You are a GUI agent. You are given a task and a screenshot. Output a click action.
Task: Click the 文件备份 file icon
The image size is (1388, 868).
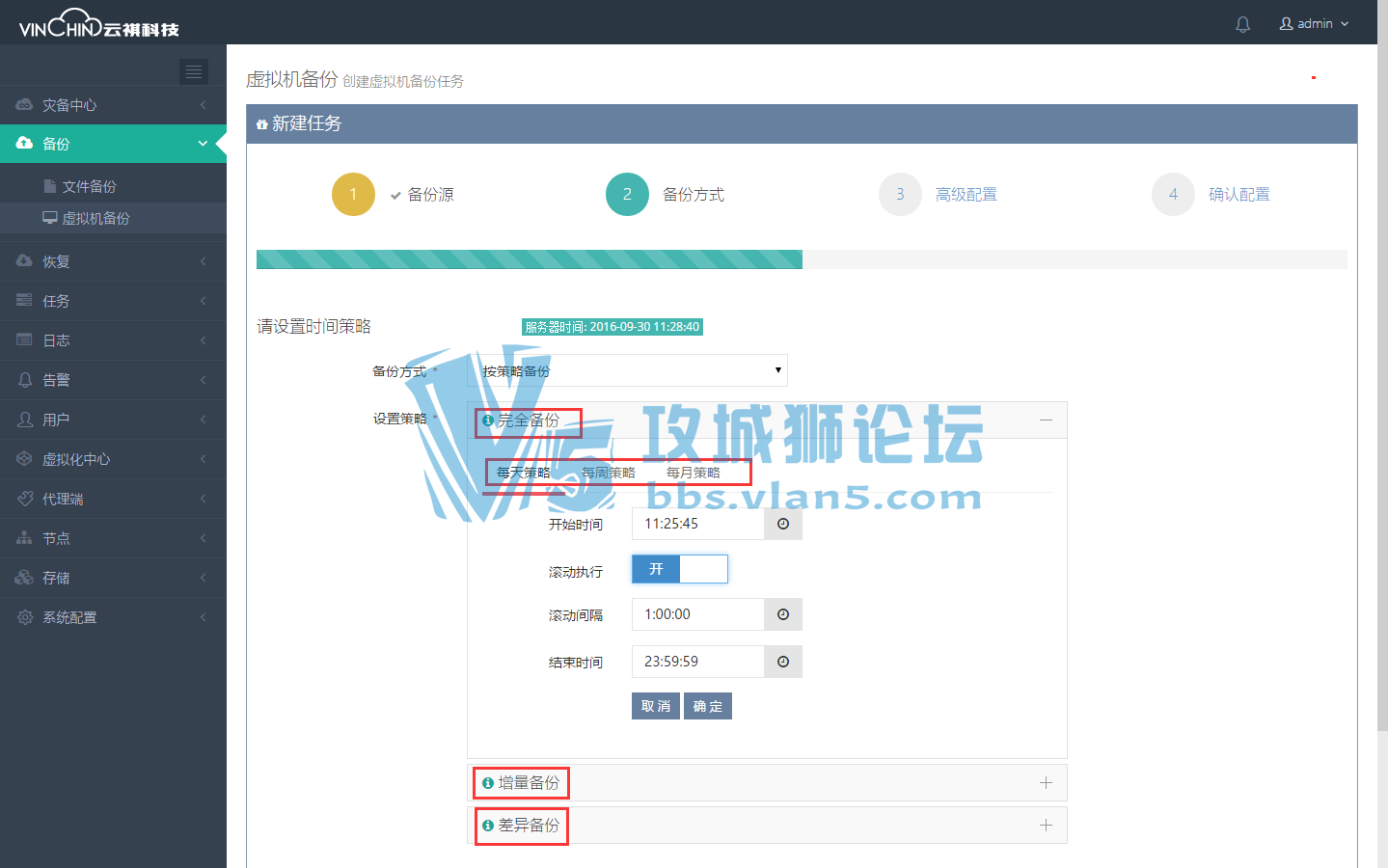point(50,186)
